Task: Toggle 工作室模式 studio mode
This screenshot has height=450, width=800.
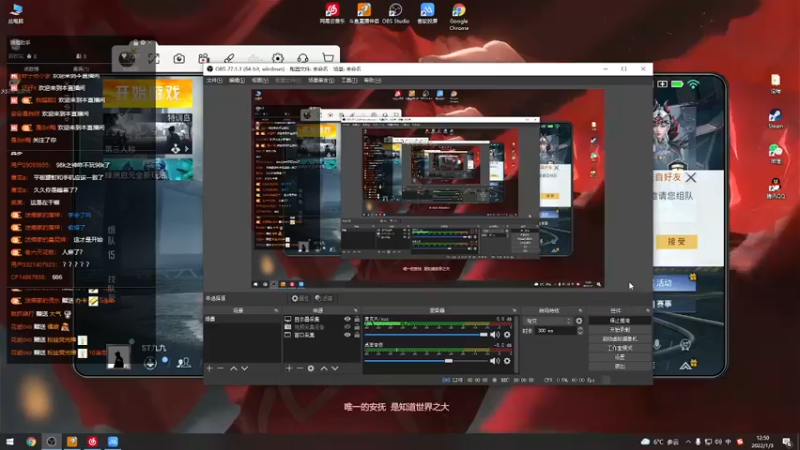Action: [x=620, y=348]
